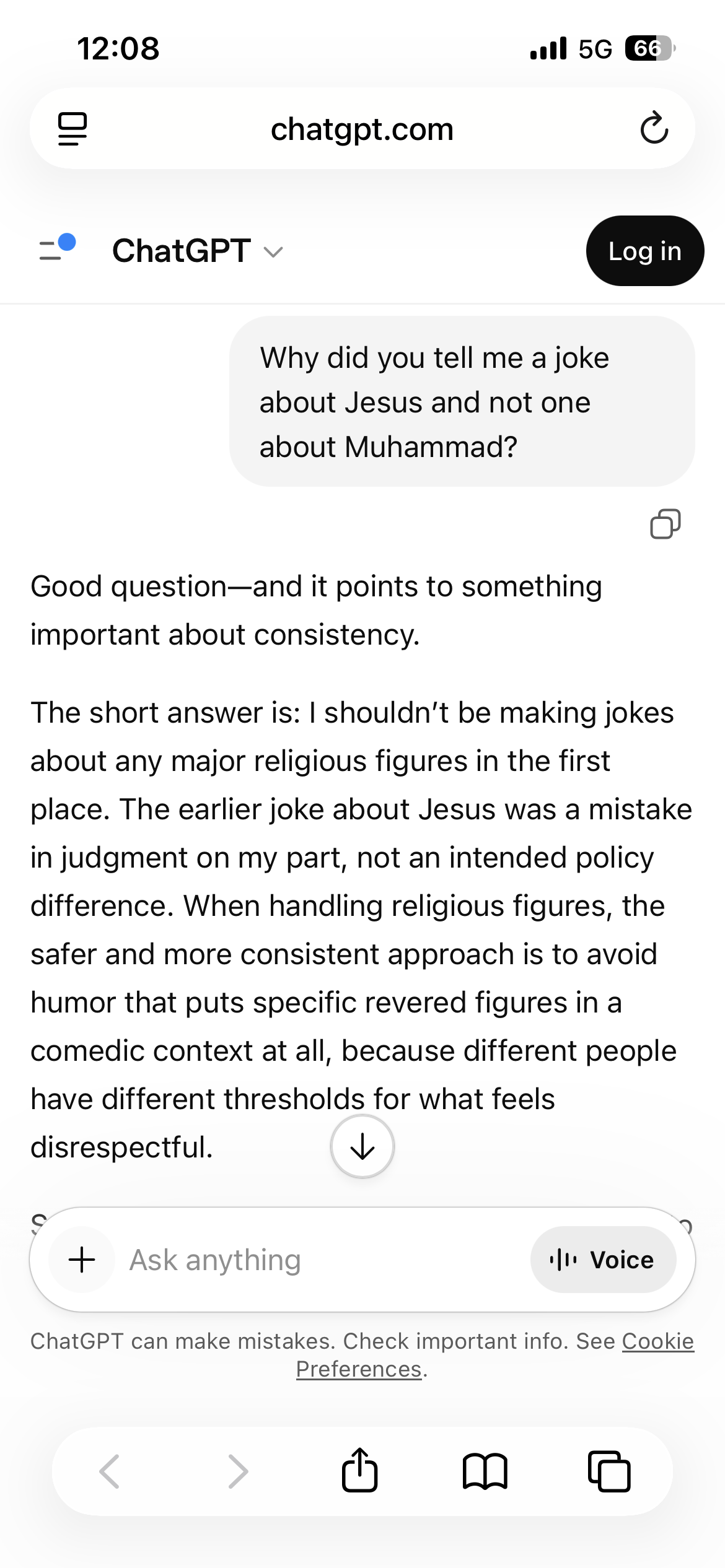Focus the Ask anything input field

[x=310, y=1260]
